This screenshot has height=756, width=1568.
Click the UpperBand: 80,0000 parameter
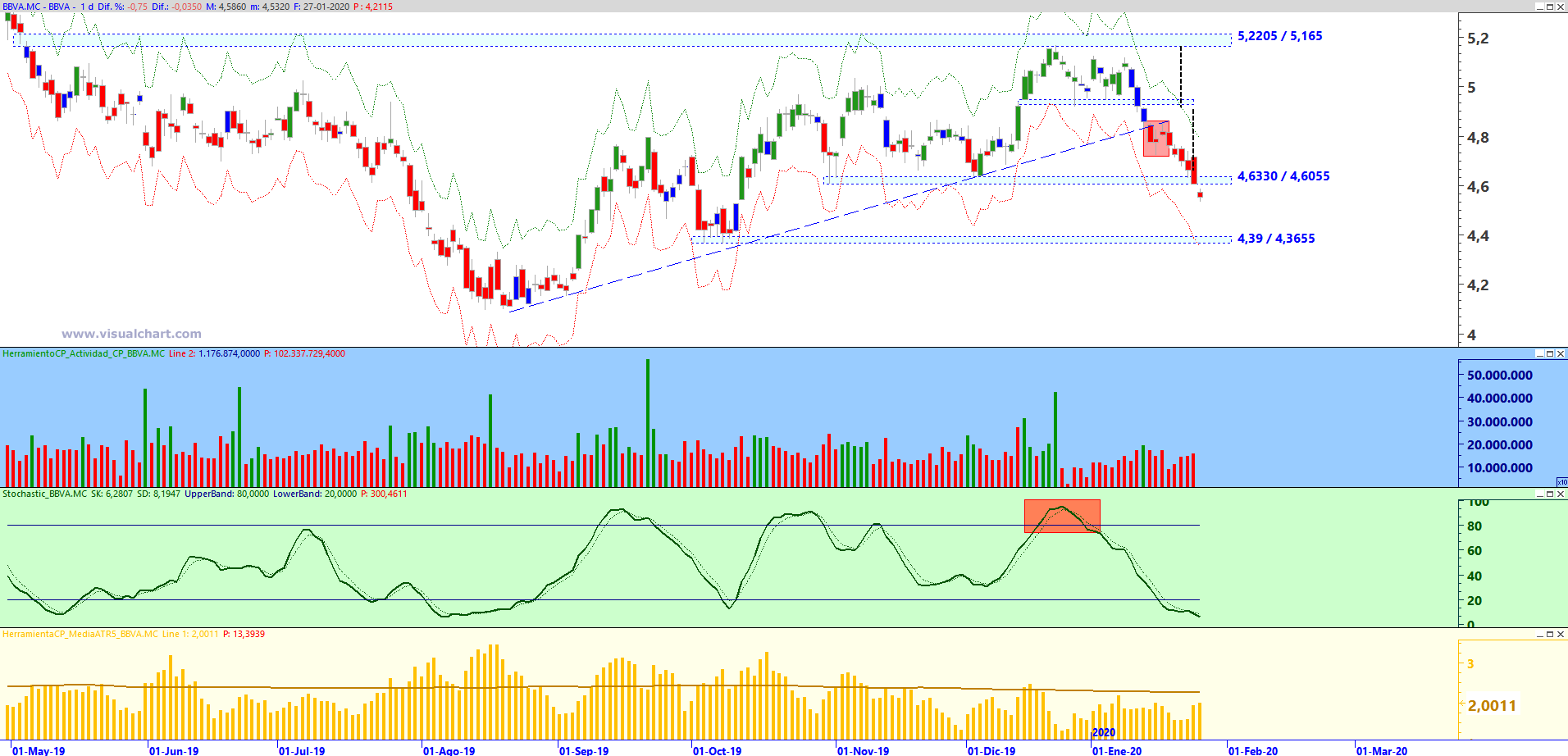coord(226,494)
